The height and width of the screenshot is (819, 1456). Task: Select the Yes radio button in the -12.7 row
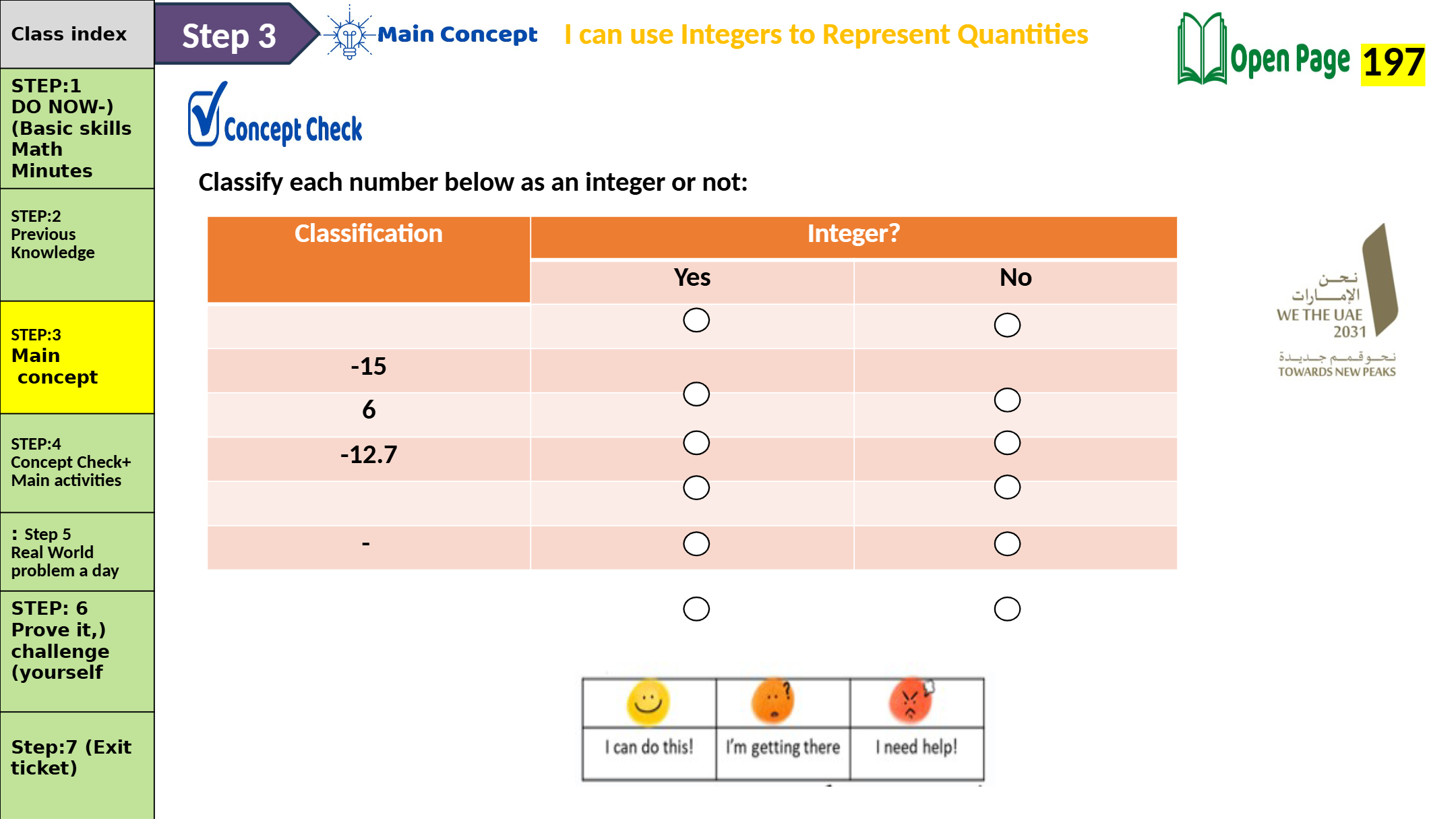[x=696, y=443]
